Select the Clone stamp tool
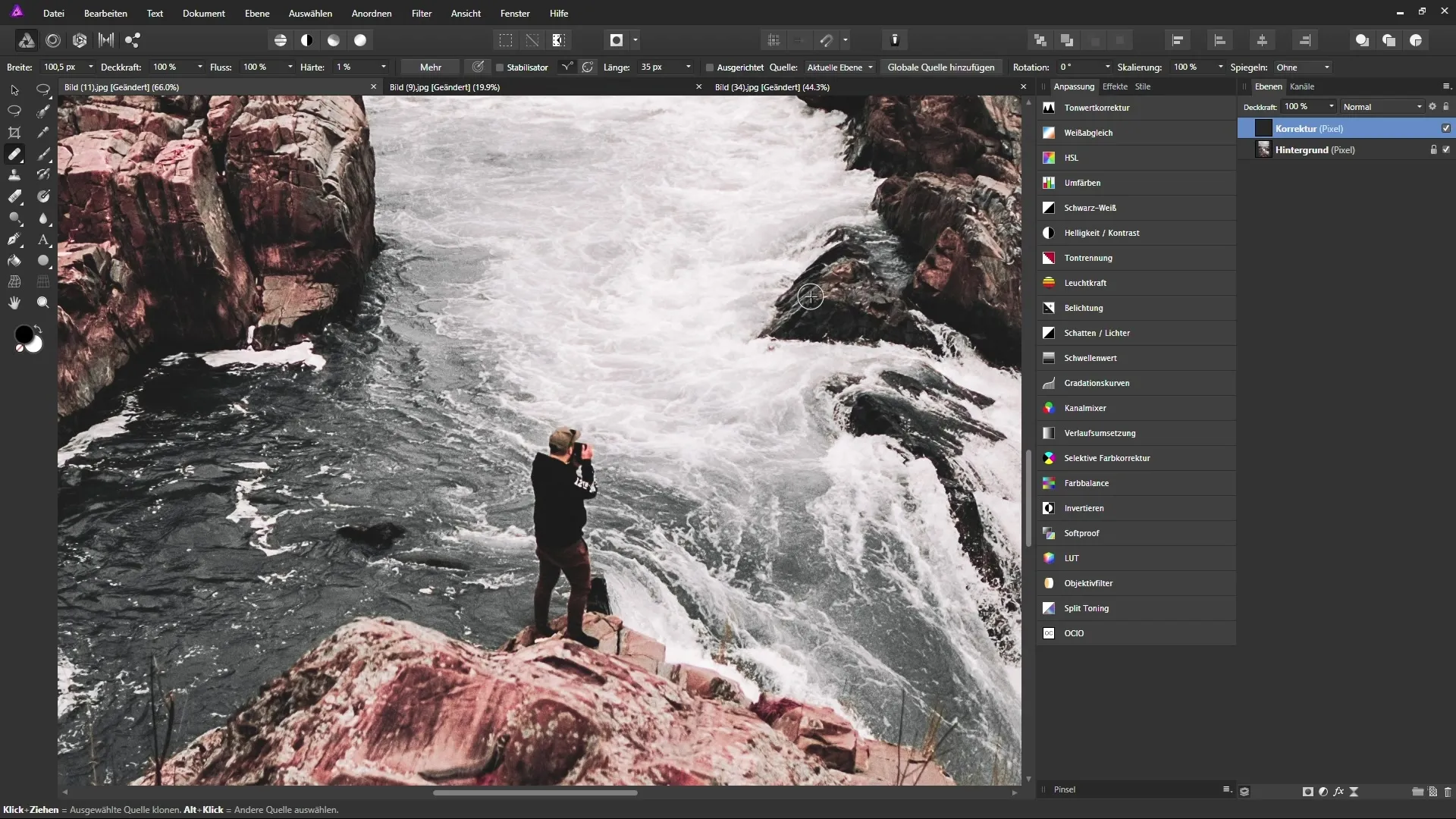 [x=14, y=175]
